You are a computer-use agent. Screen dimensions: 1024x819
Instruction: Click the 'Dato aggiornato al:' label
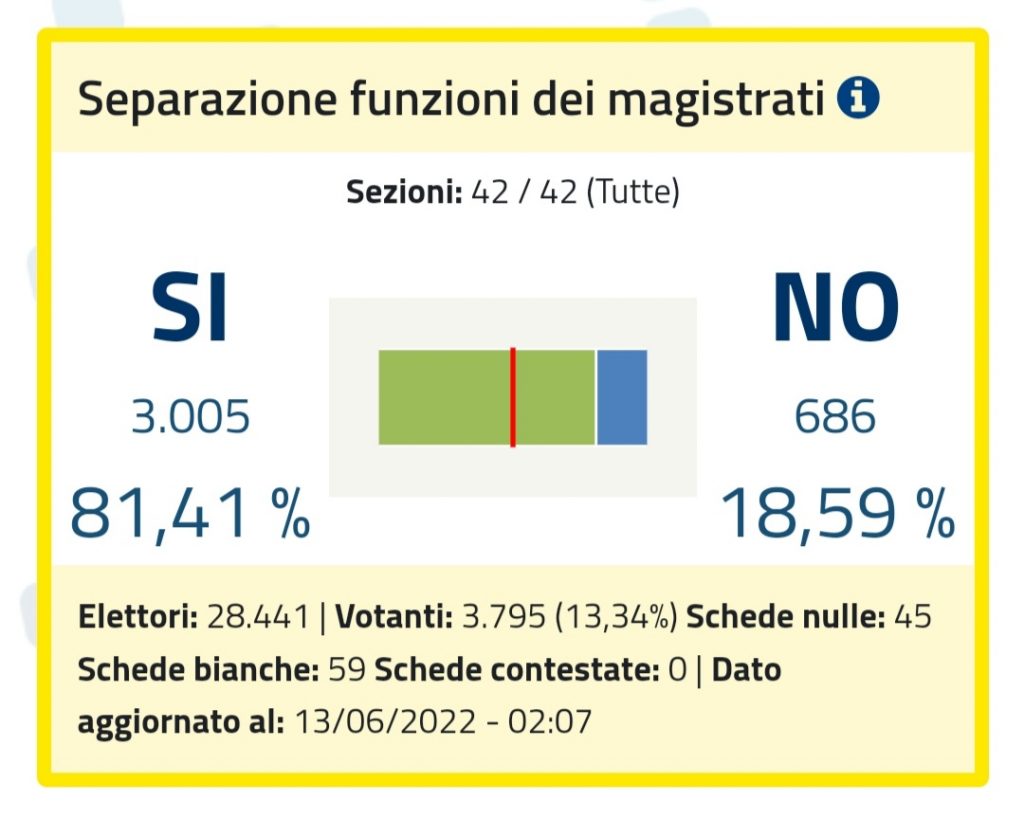click(x=181, y=721)
